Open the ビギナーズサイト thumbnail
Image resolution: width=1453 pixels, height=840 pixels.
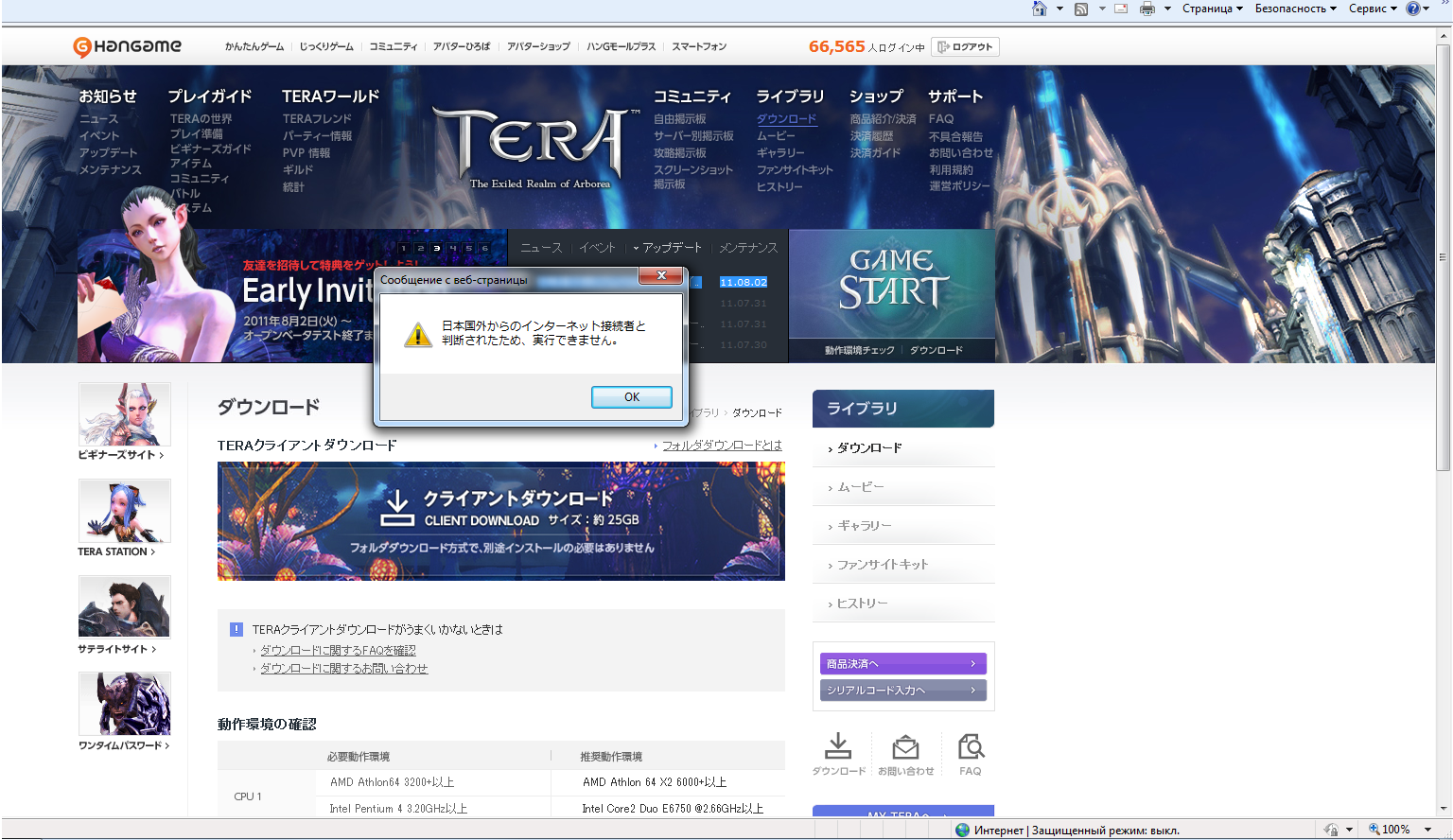pyautogui.click(x=124, y=414)
